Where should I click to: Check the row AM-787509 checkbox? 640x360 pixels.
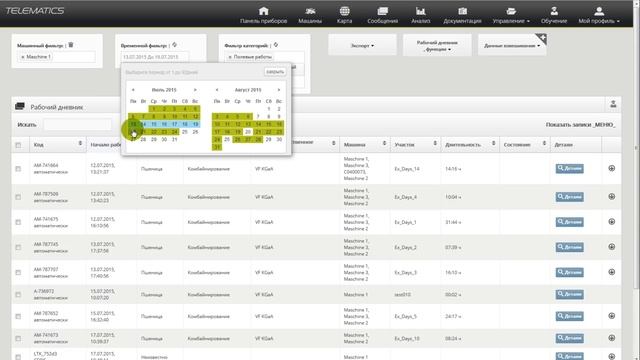(18, 197)
